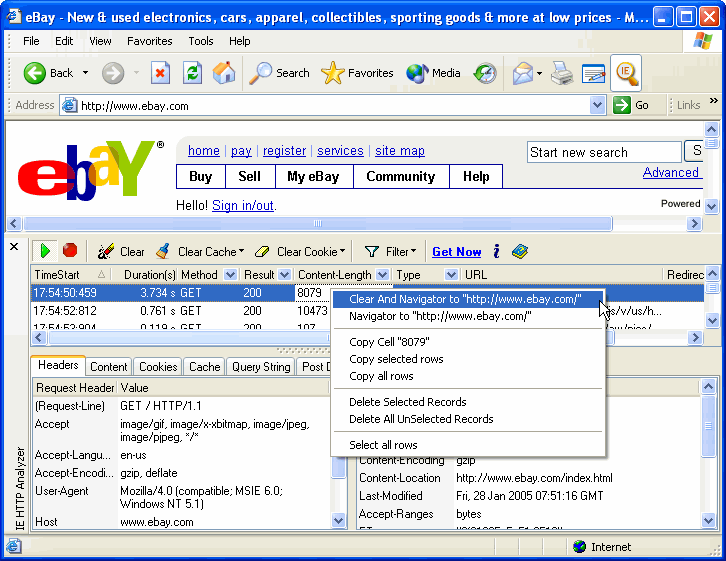This screenshot has height=561, width=726.
Task: Click the History clock icon
Action: [x=485, y=73]
